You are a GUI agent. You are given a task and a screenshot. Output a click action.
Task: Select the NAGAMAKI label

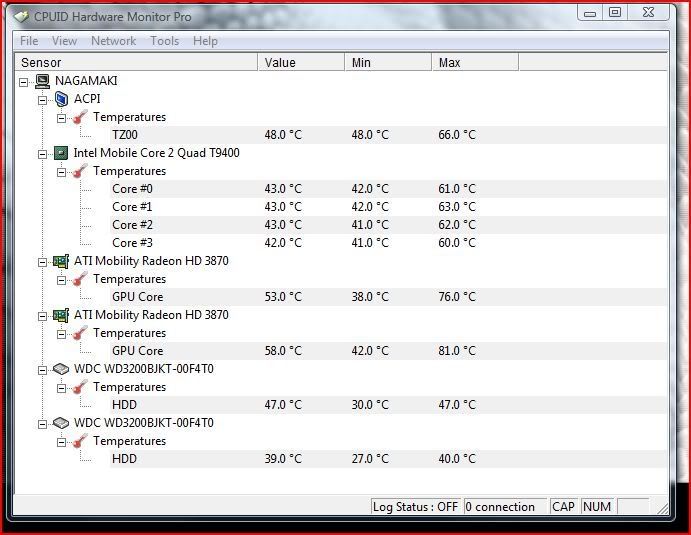point(86,81)
